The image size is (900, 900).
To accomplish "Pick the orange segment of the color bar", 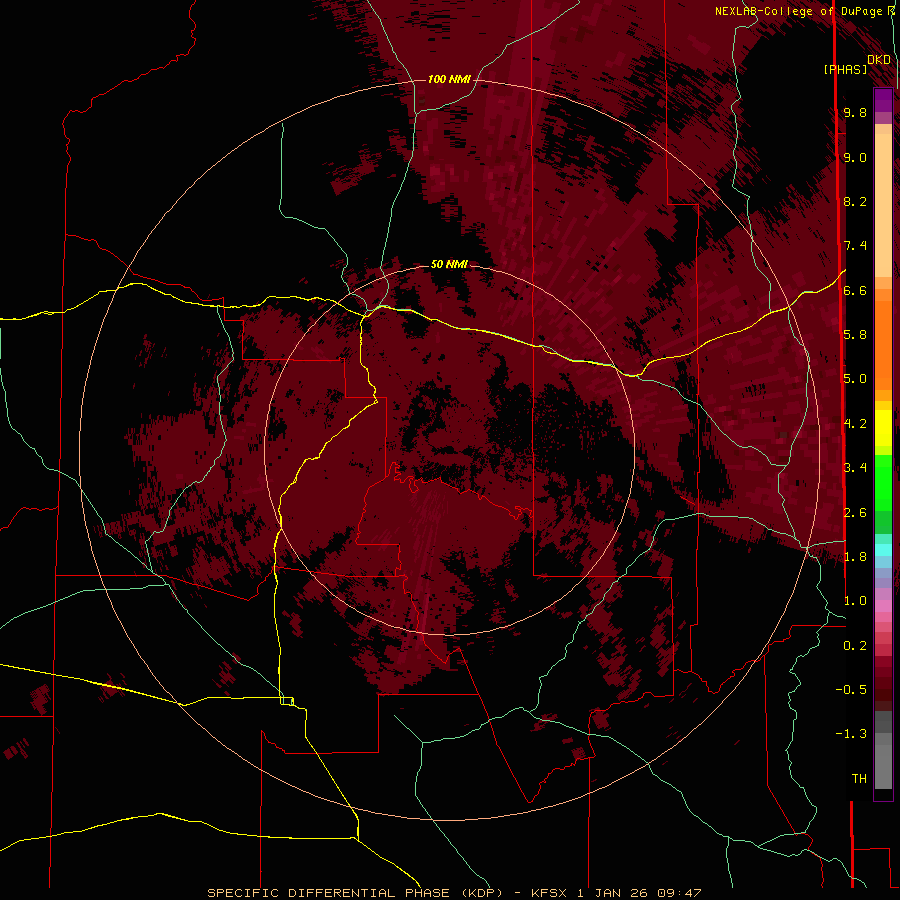I will [x=883, y=344].
